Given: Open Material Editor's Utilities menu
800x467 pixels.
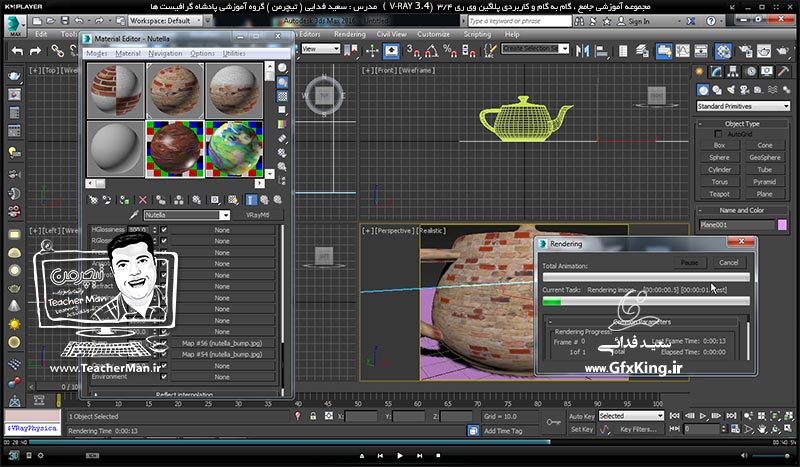Looking at the screenshot, I should point(234,53).
